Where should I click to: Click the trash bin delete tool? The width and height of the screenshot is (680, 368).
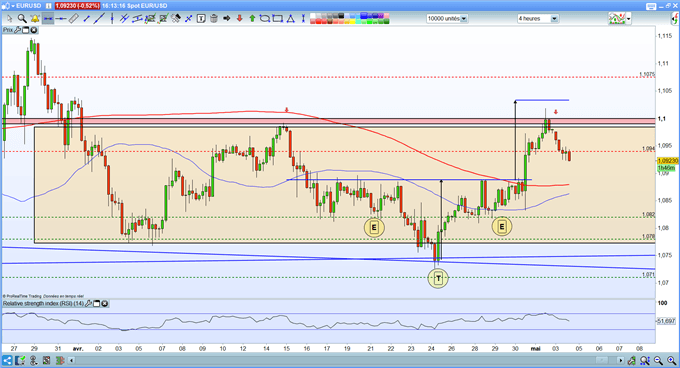coord(214,19)
